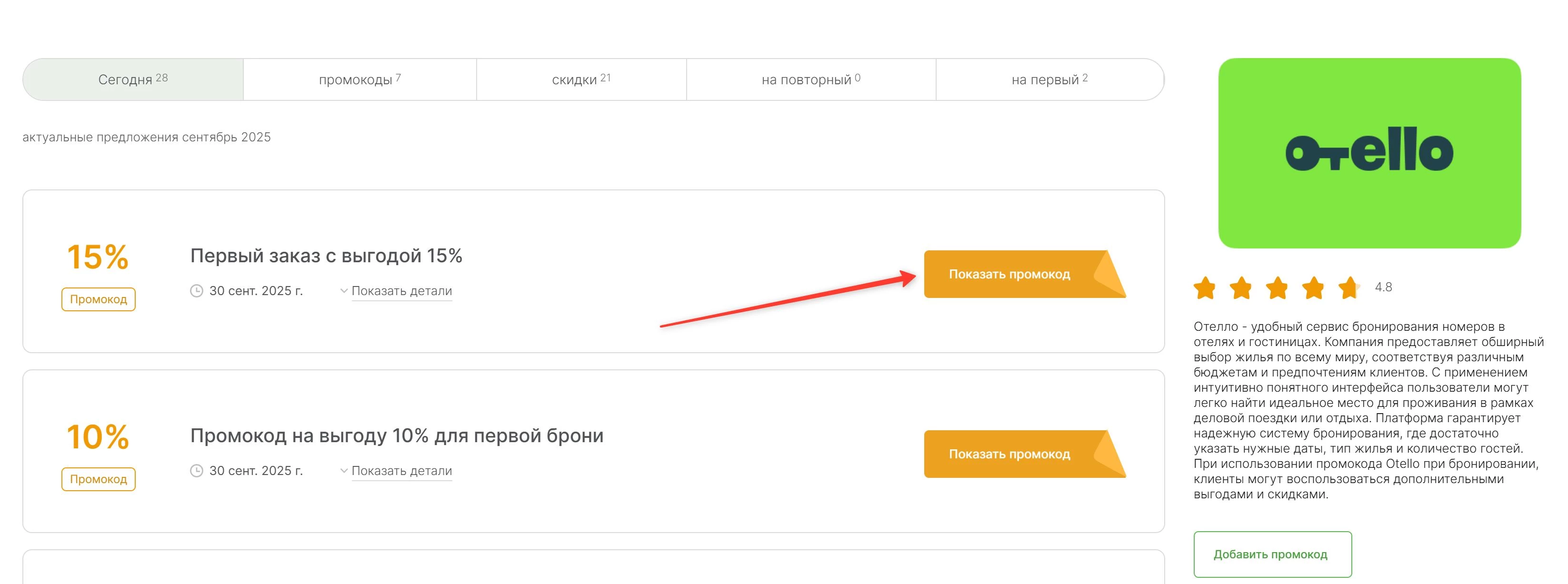Image resolution: width=1568 pixels, height=584 pixels.
Task: Expand details chevron for 15% first order offer
Action: tap(344, 291)
